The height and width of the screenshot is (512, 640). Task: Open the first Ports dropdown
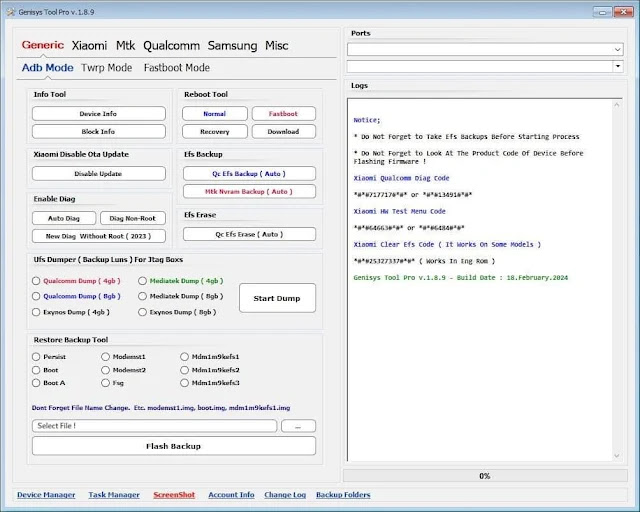[485, 49]
